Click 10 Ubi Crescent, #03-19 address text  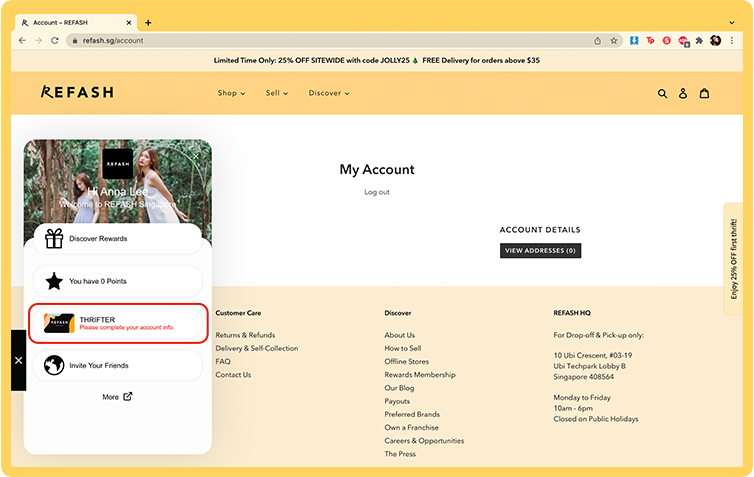[x=592, y=355]
